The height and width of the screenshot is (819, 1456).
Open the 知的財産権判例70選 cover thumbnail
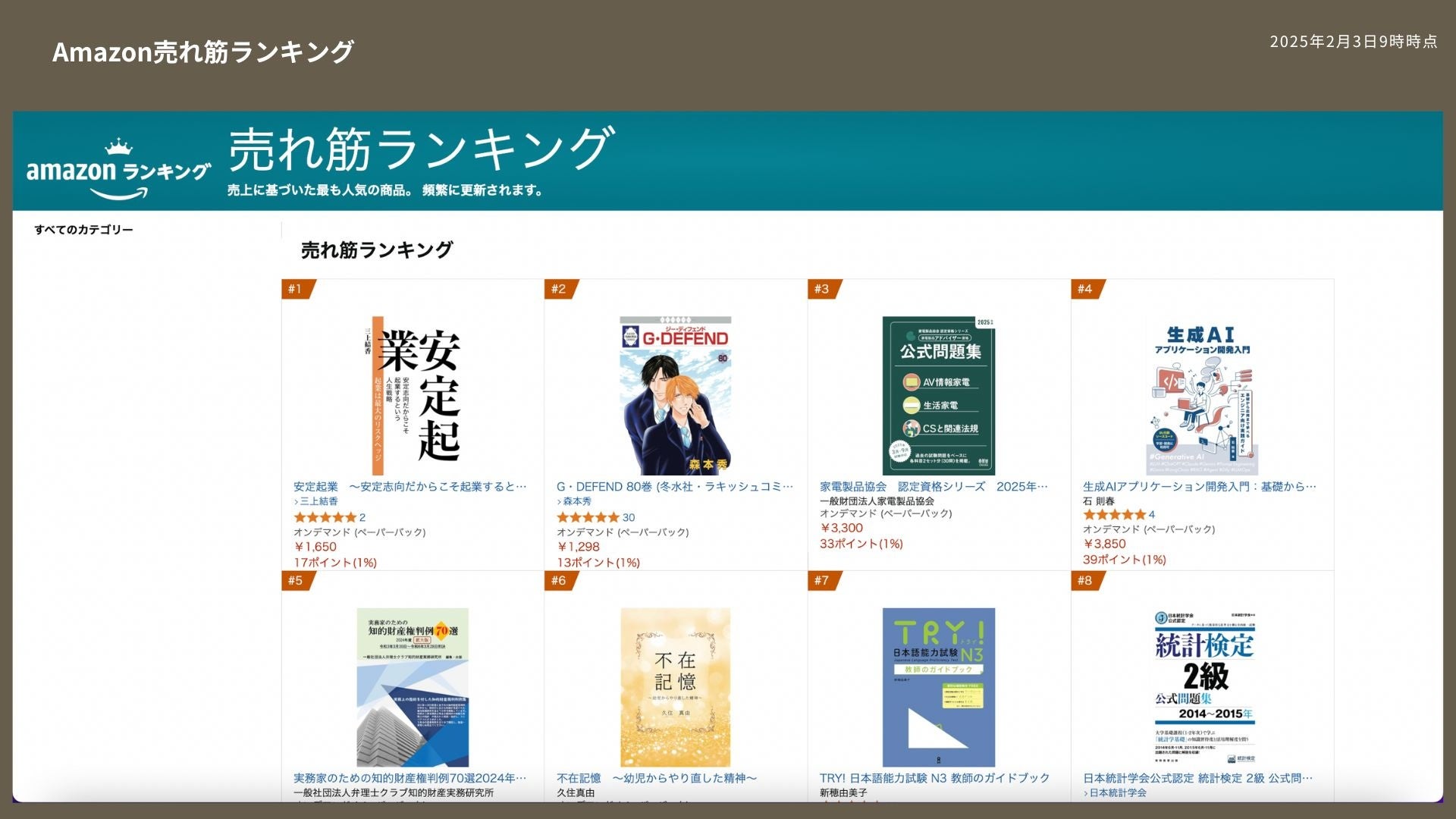tap(413, 687)
